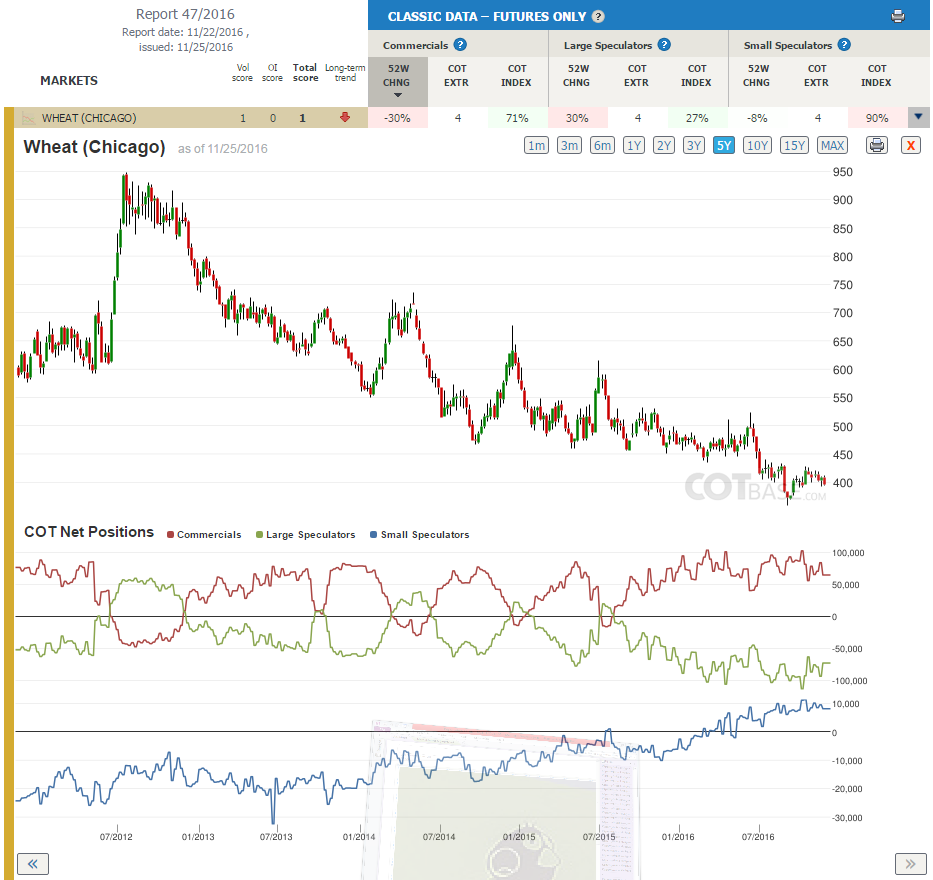Open help icon next to Large Speculators
The height and width of the screenshot is (880, 933).
point(664,45)
